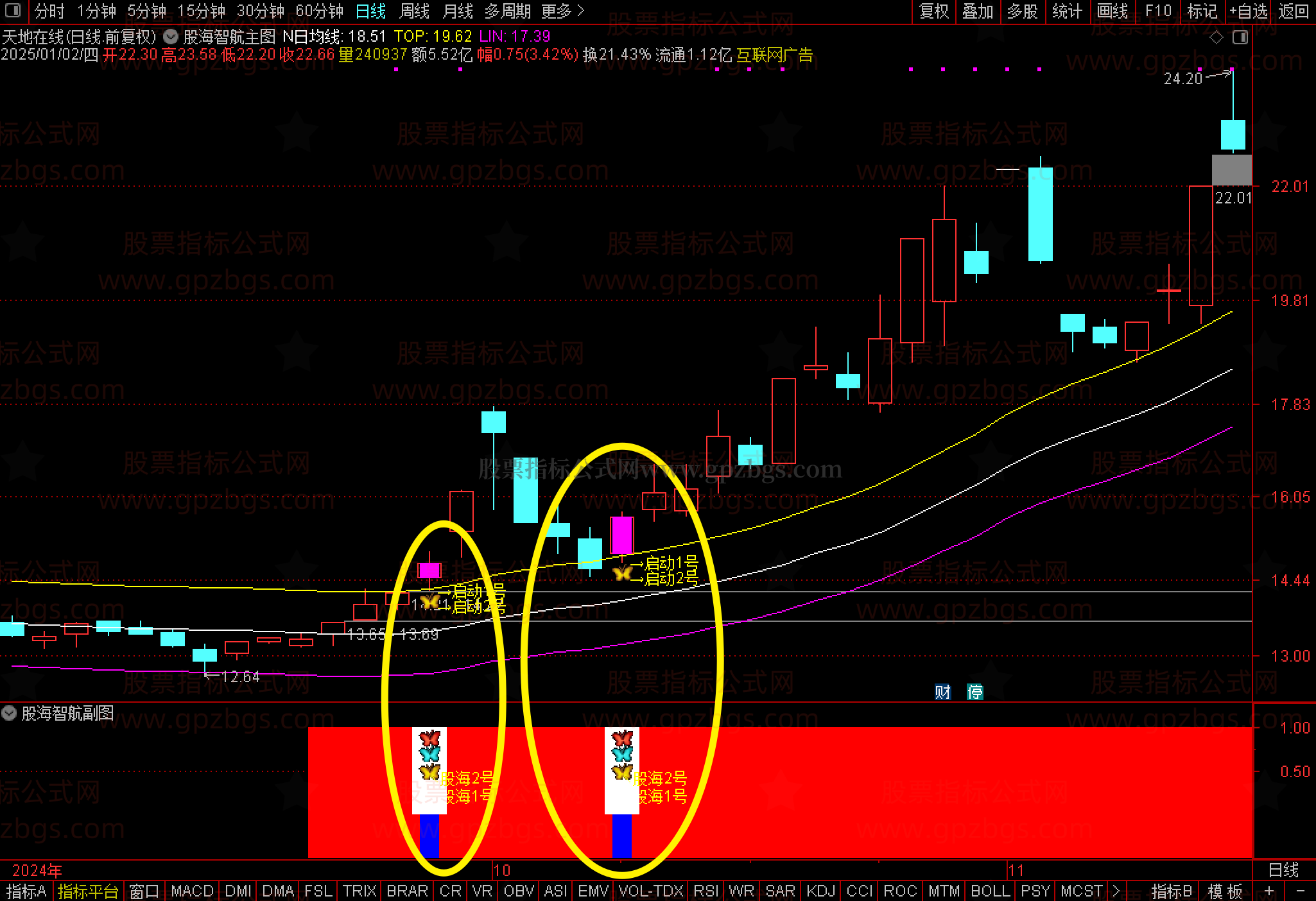Toggle the sidebar panel icon near the price axis
Screen dimensions: 1316x901
1240,37
